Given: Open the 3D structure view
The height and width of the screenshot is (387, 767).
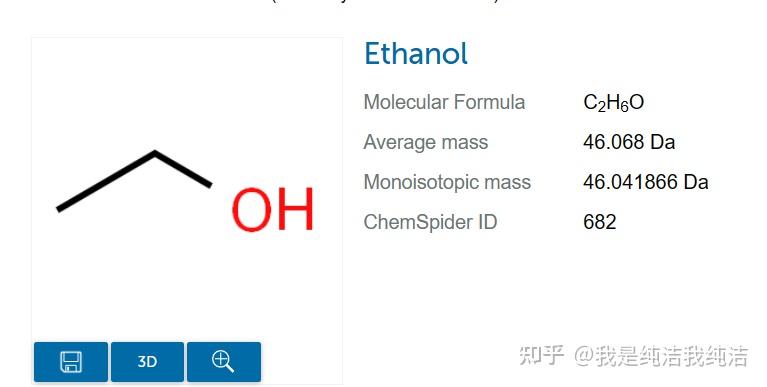Looking at the screenshot, I should pyautogui.click(x=147, y=362).
